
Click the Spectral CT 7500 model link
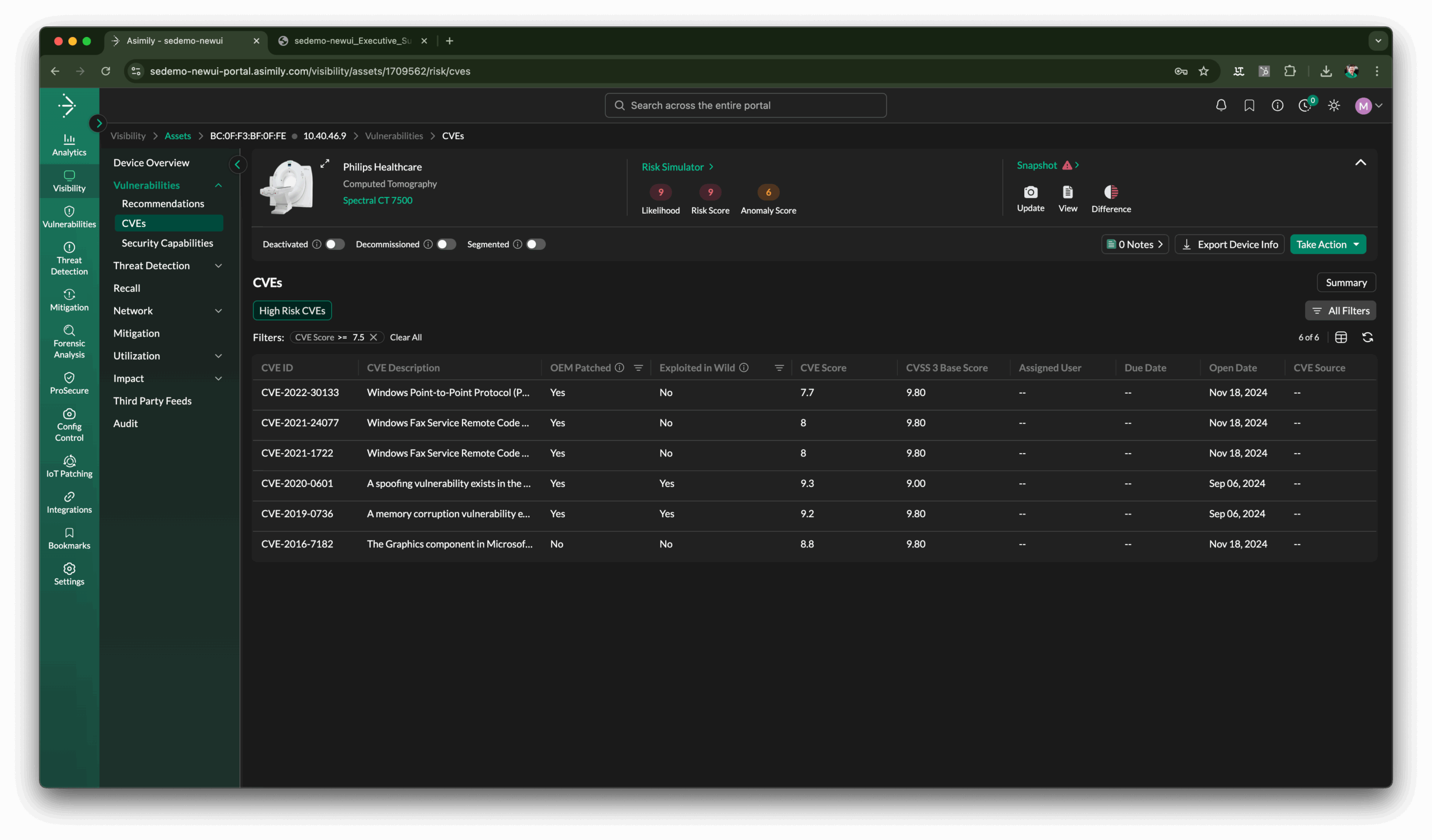click(378, 200)
